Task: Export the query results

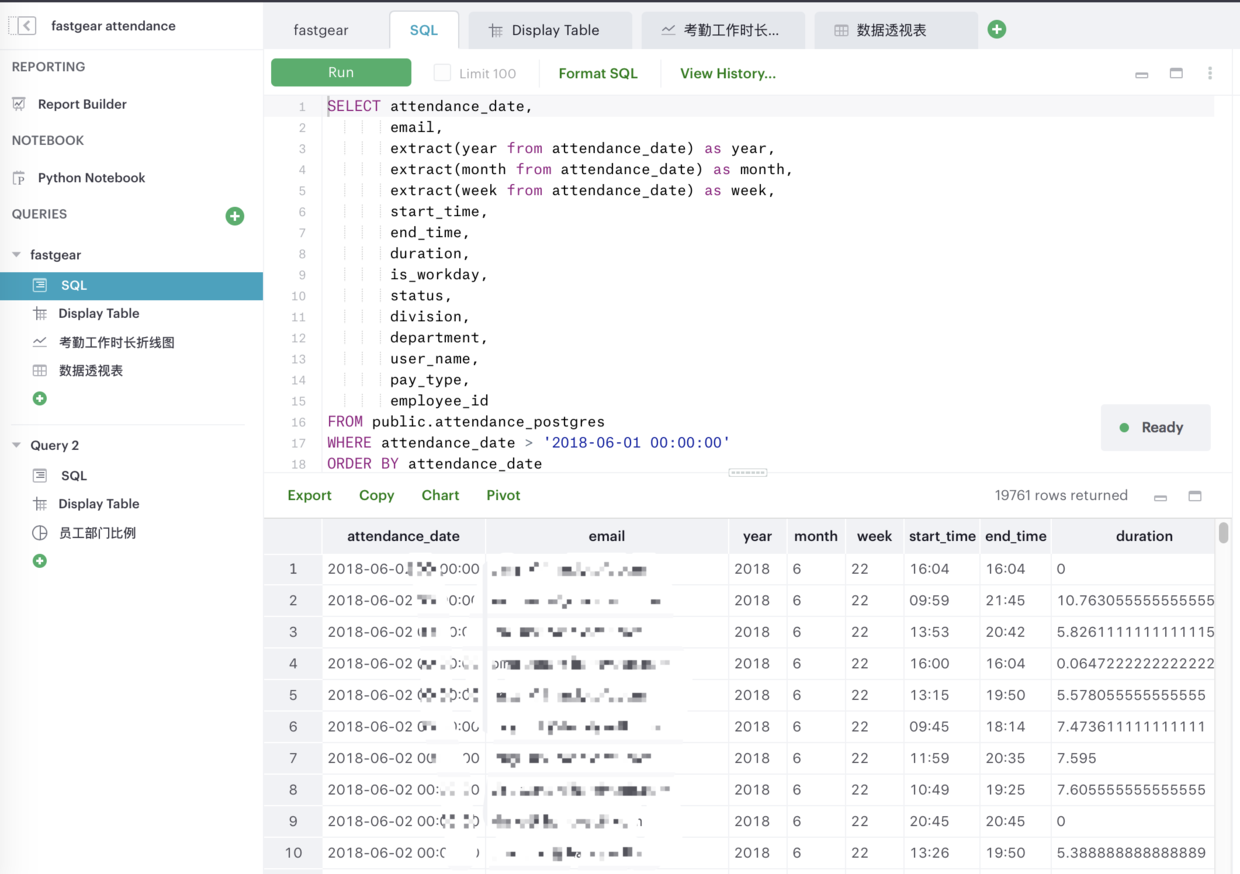Action: pyautogui.click(x=309, y=495)
